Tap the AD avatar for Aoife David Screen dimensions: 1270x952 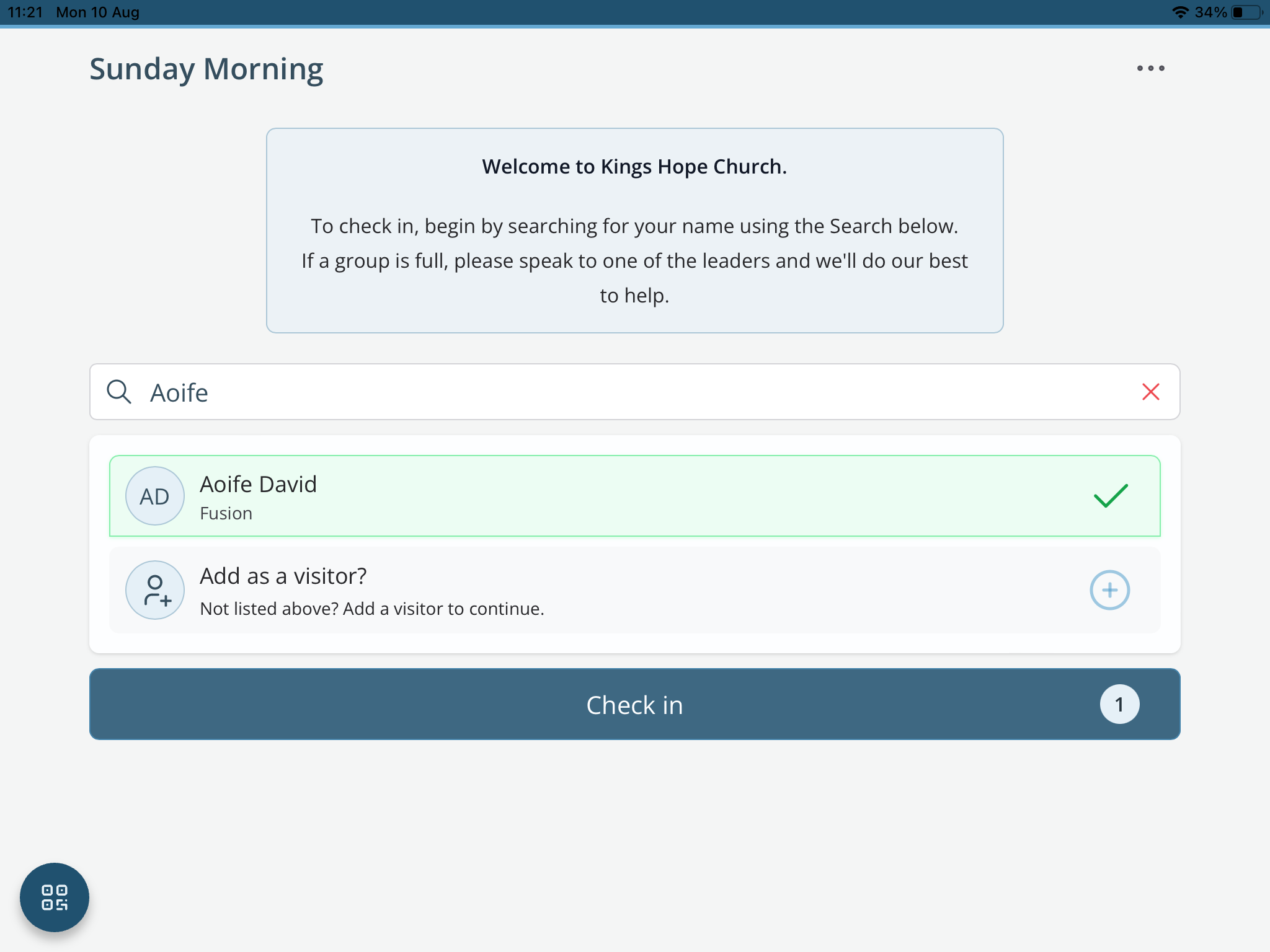155,496
